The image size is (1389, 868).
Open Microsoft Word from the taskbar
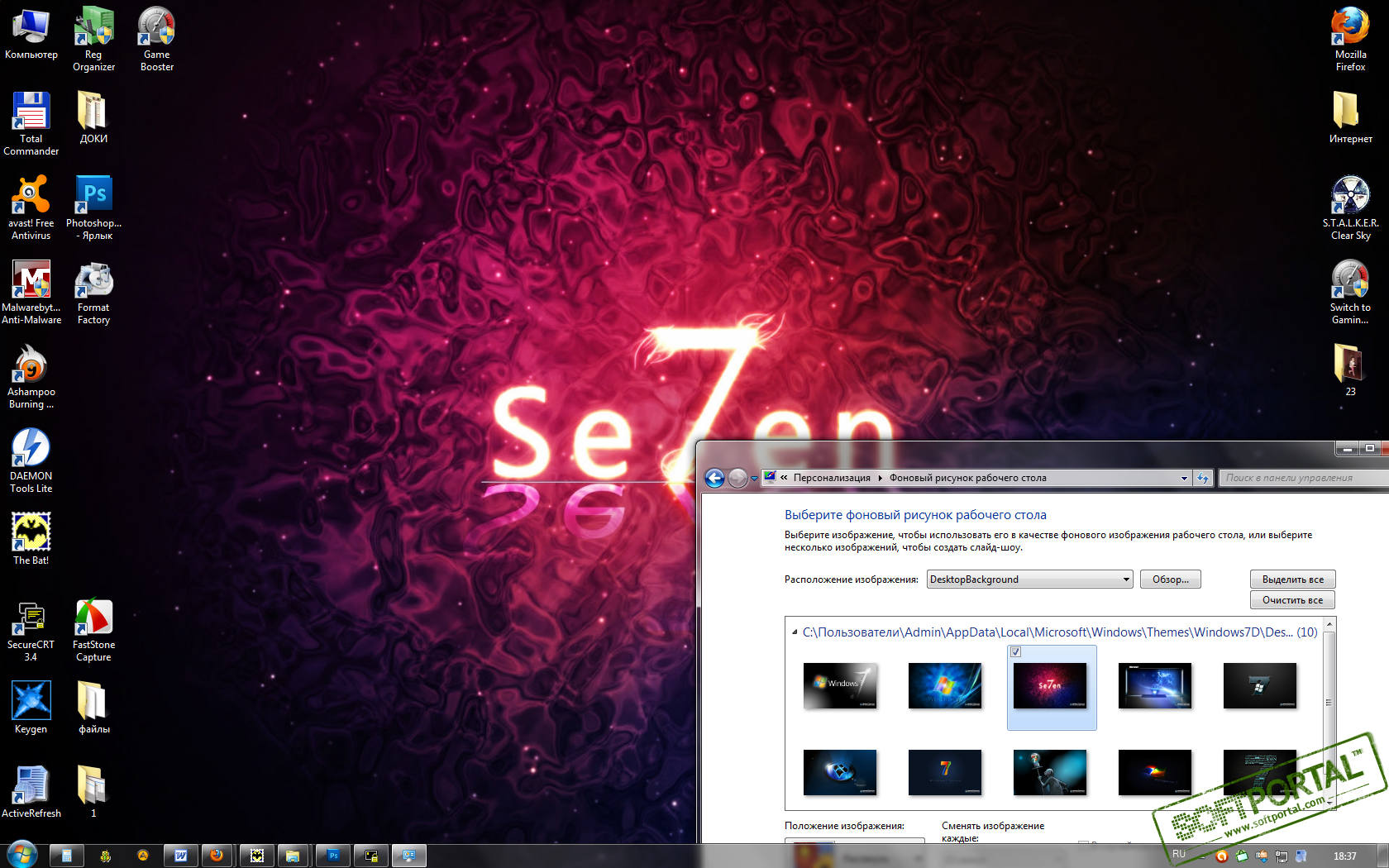180,856
